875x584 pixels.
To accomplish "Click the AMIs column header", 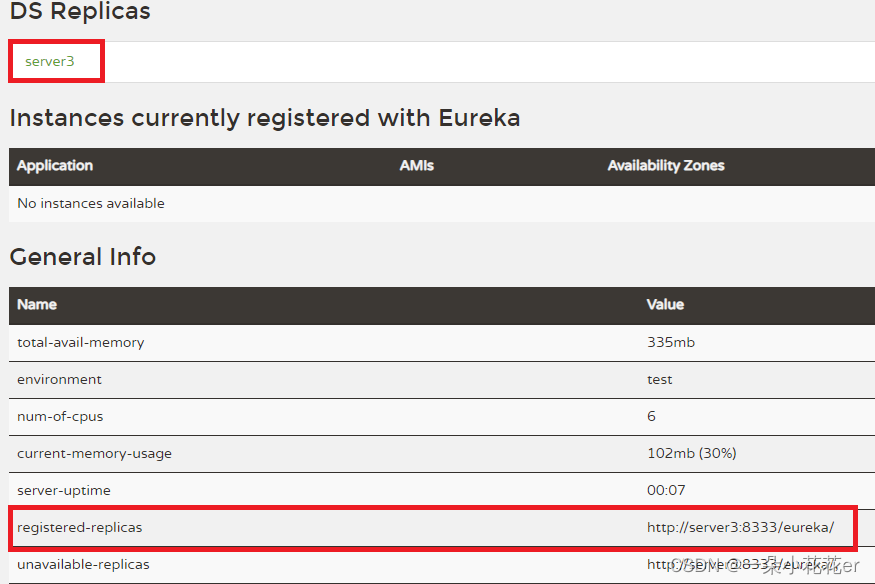I will point(416,166).
